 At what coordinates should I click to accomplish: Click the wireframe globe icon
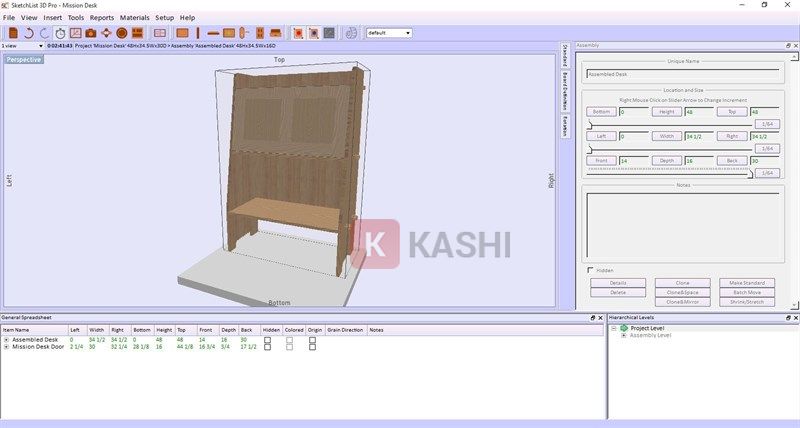pos(351,33)
